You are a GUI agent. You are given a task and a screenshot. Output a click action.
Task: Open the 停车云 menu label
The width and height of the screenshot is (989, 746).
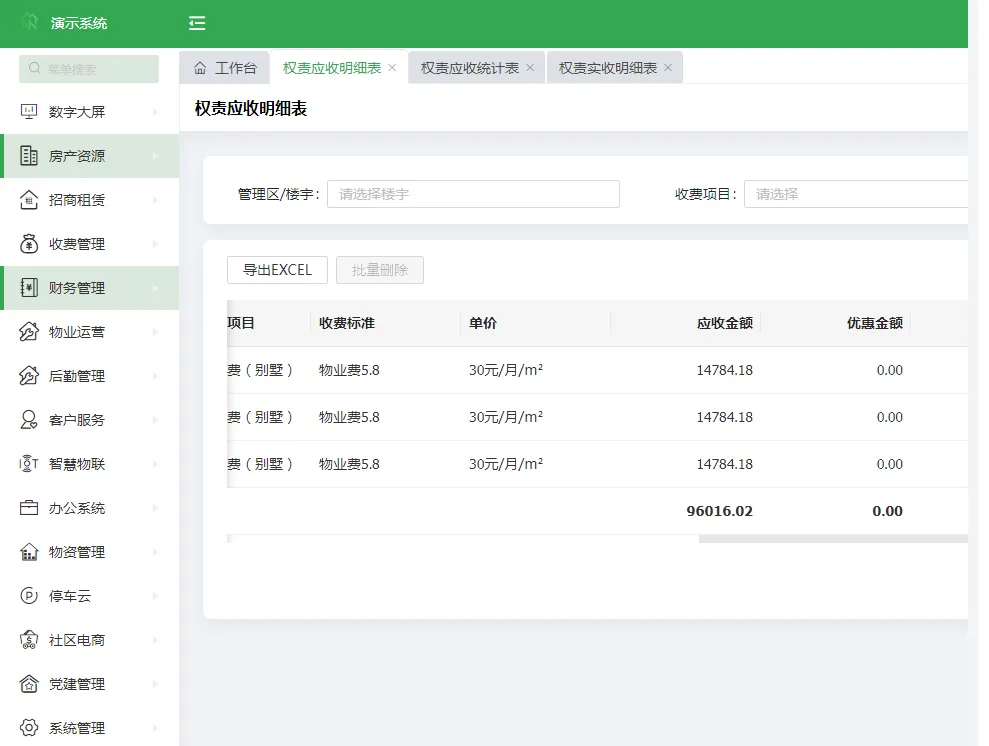coord(70,596)
